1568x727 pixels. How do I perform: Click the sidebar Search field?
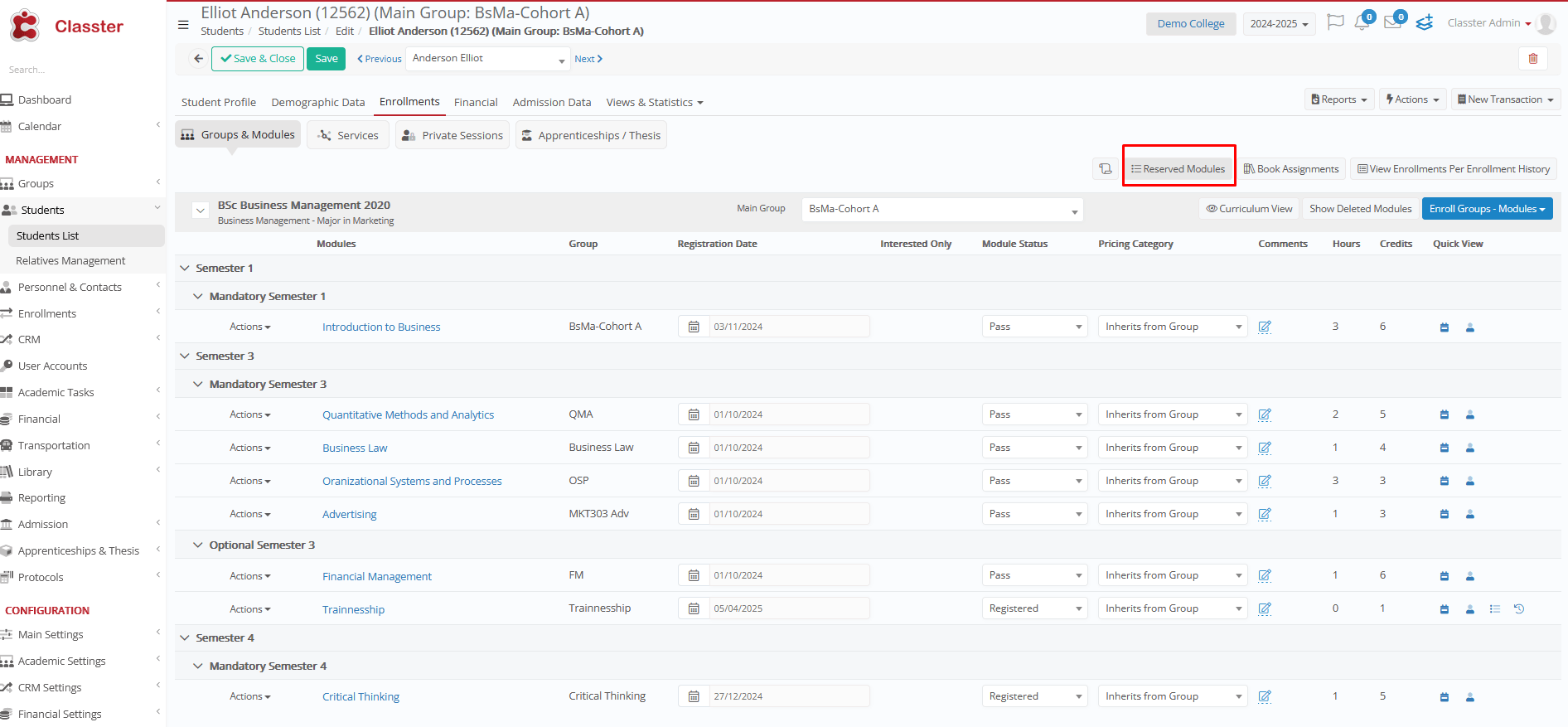[75, 70]
